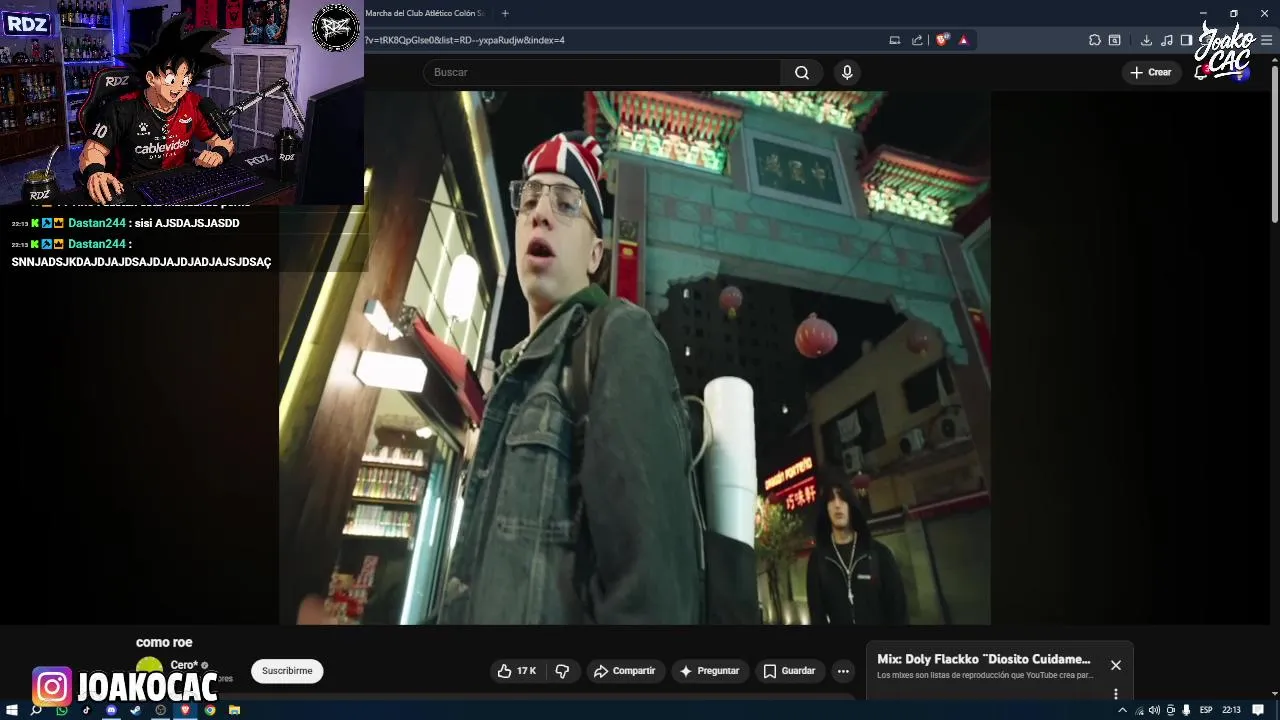Toggle the browser sidebar panel
1280x720 pixels.
1186,40
